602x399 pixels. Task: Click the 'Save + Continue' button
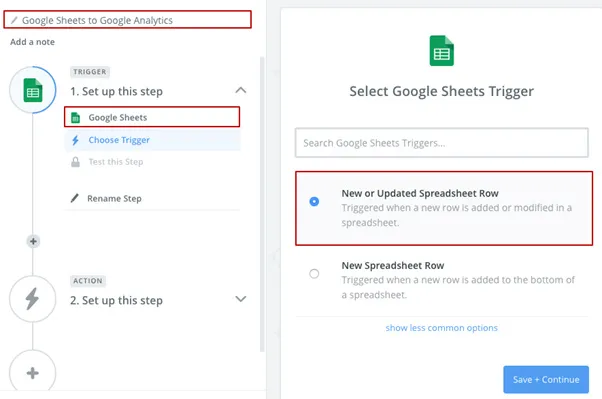point(546,379)
